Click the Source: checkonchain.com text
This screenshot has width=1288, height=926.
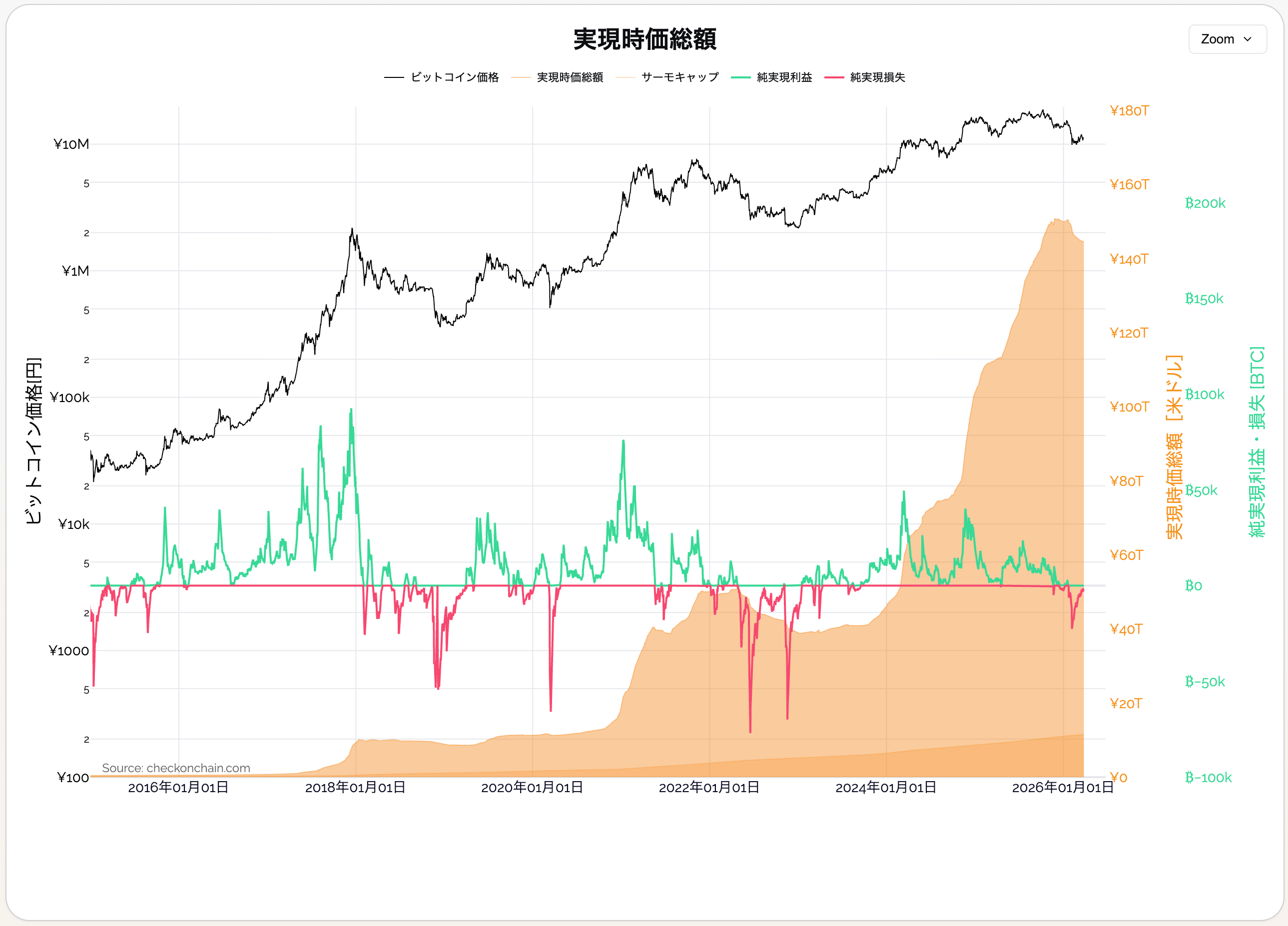(176, 768)
